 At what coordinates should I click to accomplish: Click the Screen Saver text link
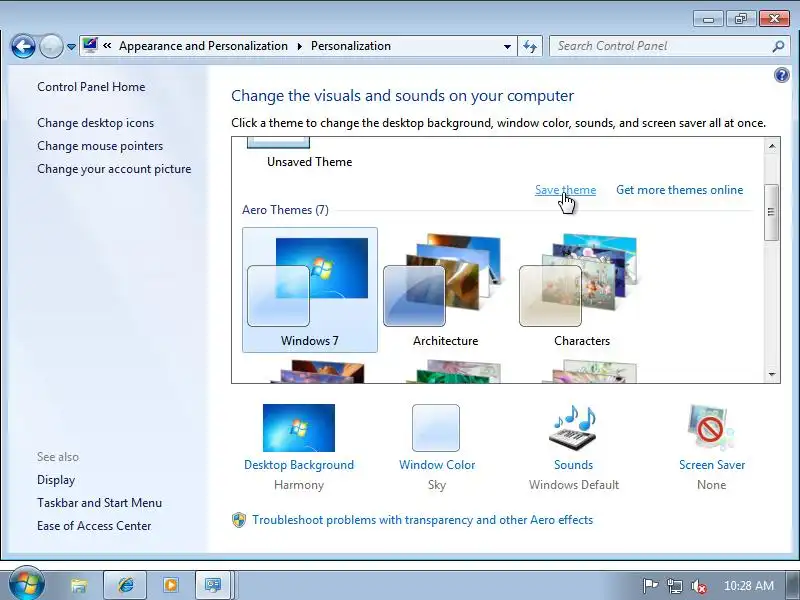coord(712,465)
